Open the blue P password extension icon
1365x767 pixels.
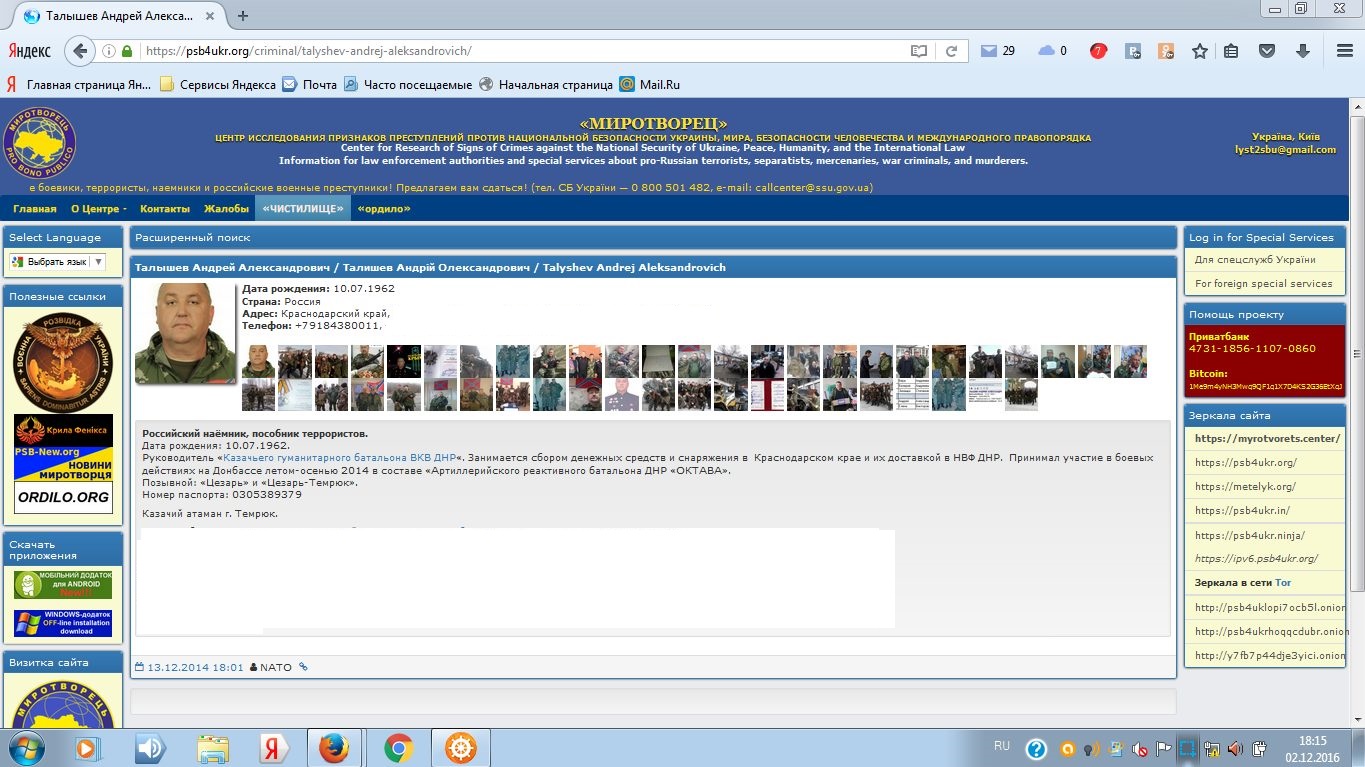[x=1133, y=51]
